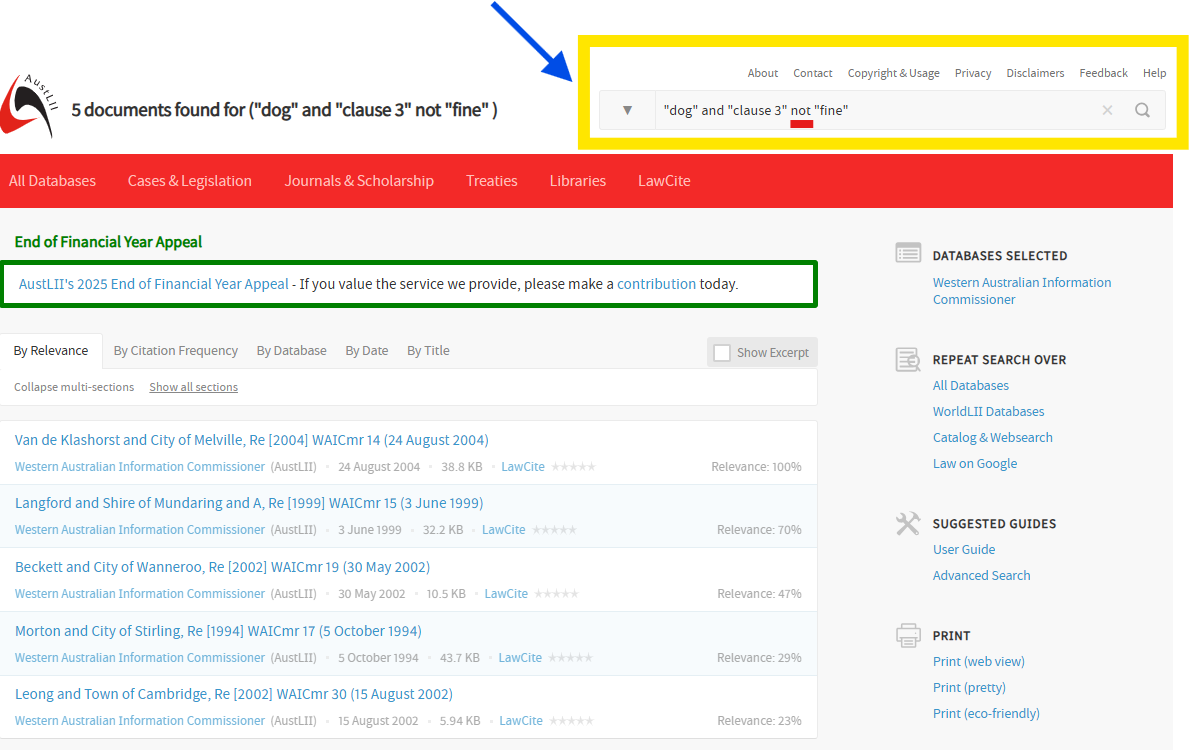Click the Databases Selected list icon
Screen dimensions: 1190x750
908,254
